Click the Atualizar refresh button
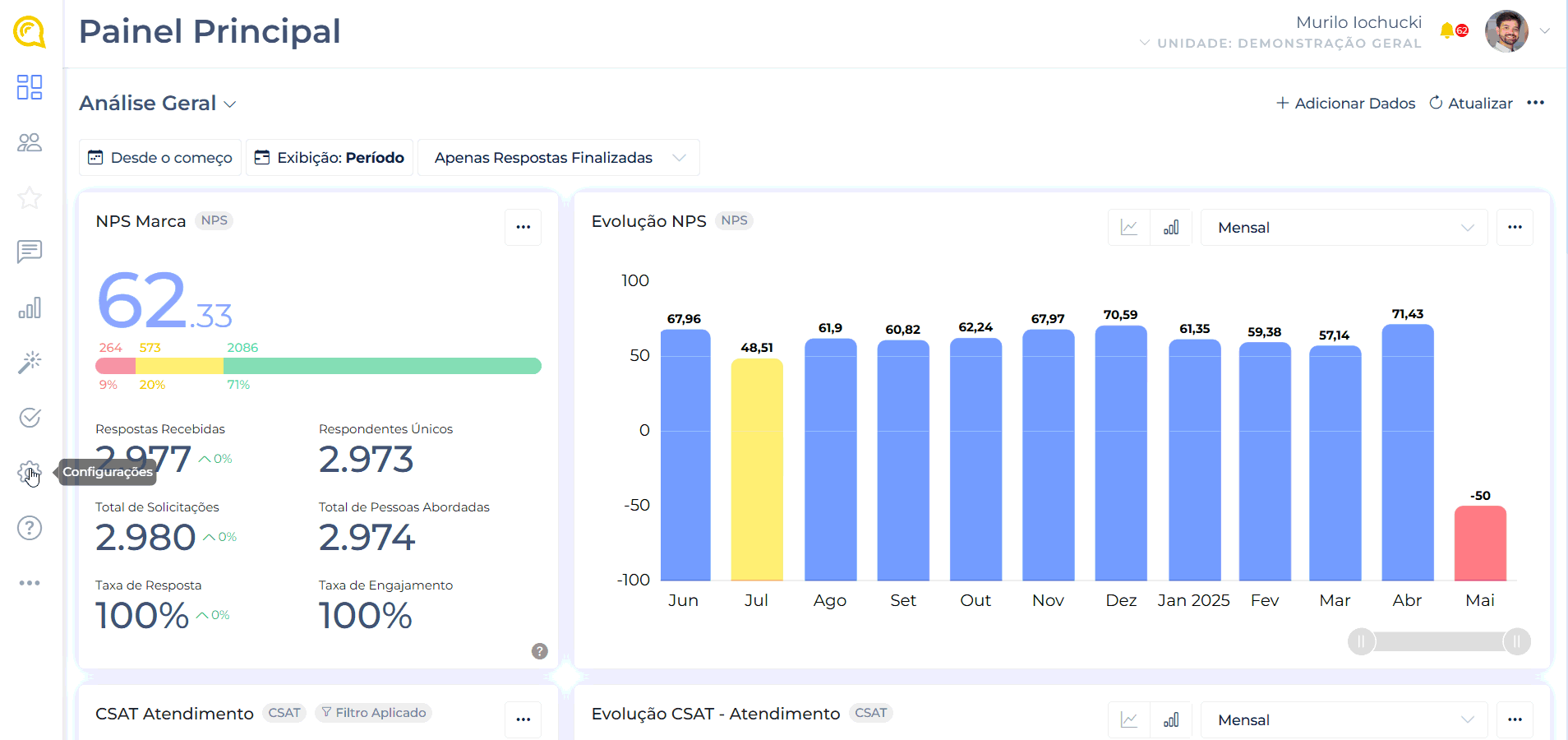This screenshot has width=1568, height=740. (1471, 104)
